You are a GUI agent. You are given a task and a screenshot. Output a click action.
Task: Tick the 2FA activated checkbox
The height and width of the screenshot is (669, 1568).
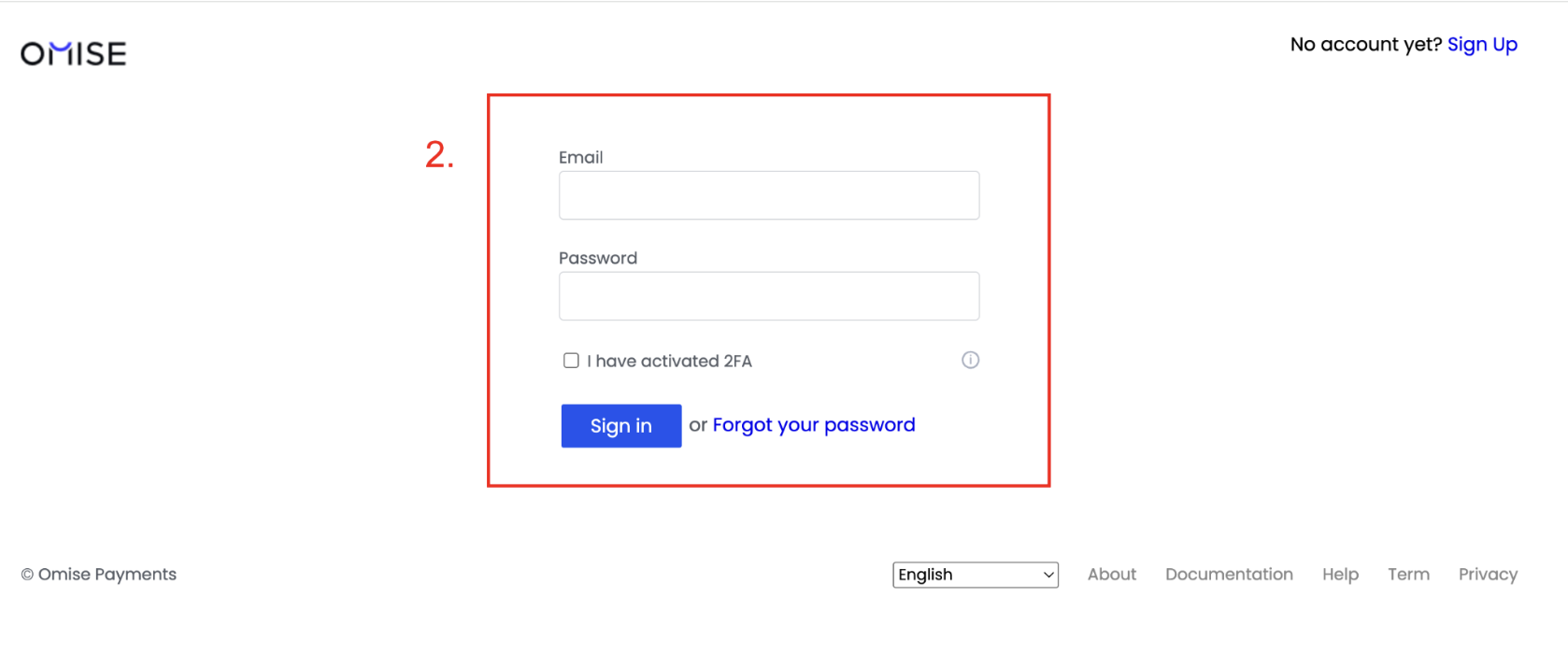pyautogui.click(x=571, y=361)
